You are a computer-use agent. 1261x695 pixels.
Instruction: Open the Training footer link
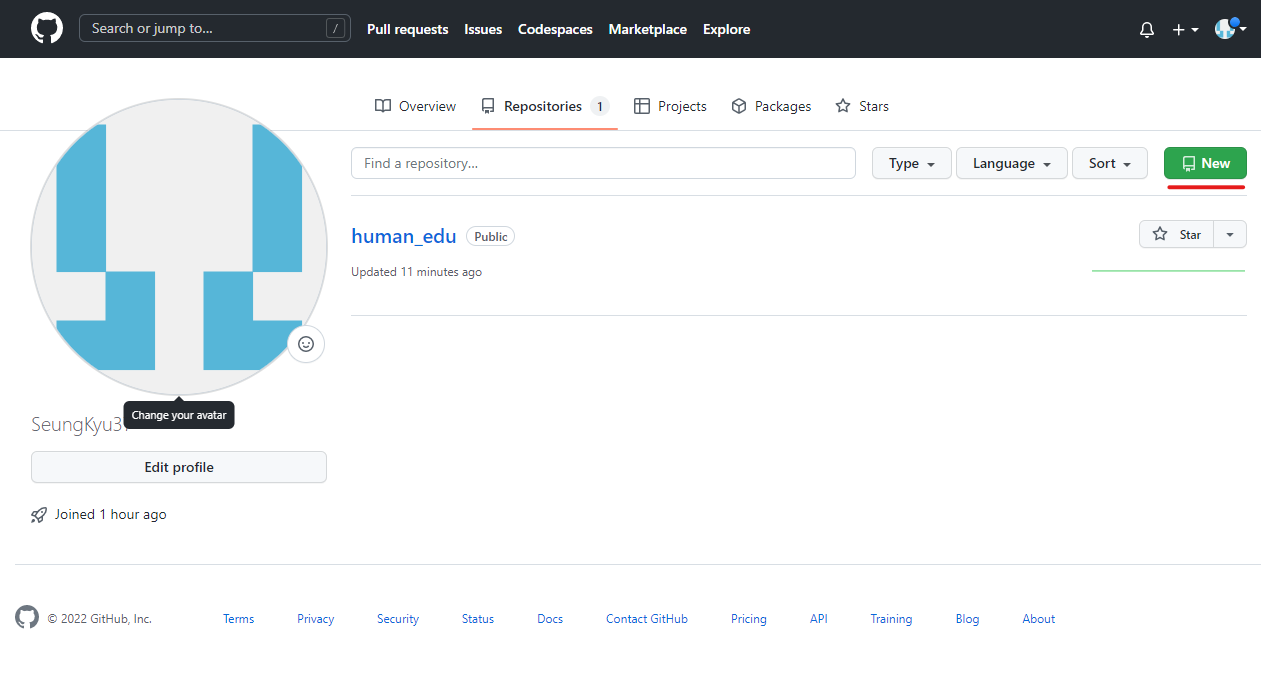tap(891, 619)
